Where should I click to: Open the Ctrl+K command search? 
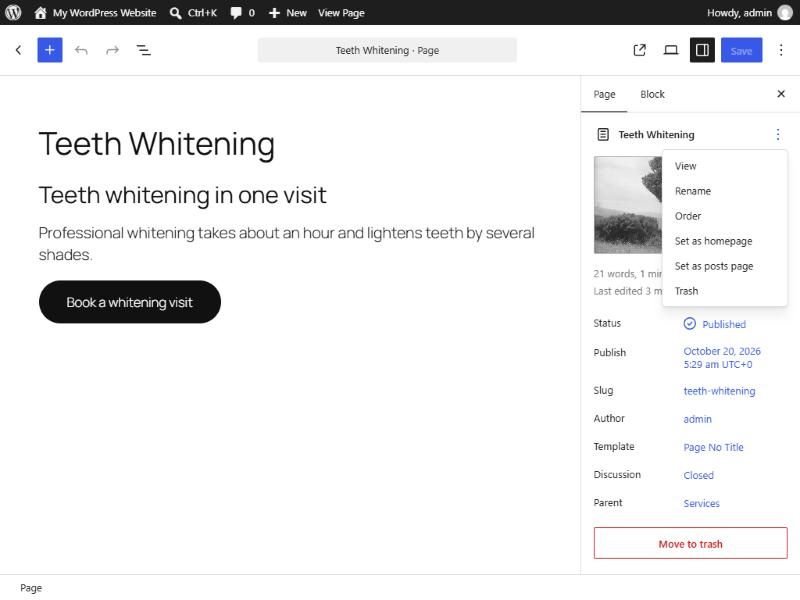click(x=193, y=13)
